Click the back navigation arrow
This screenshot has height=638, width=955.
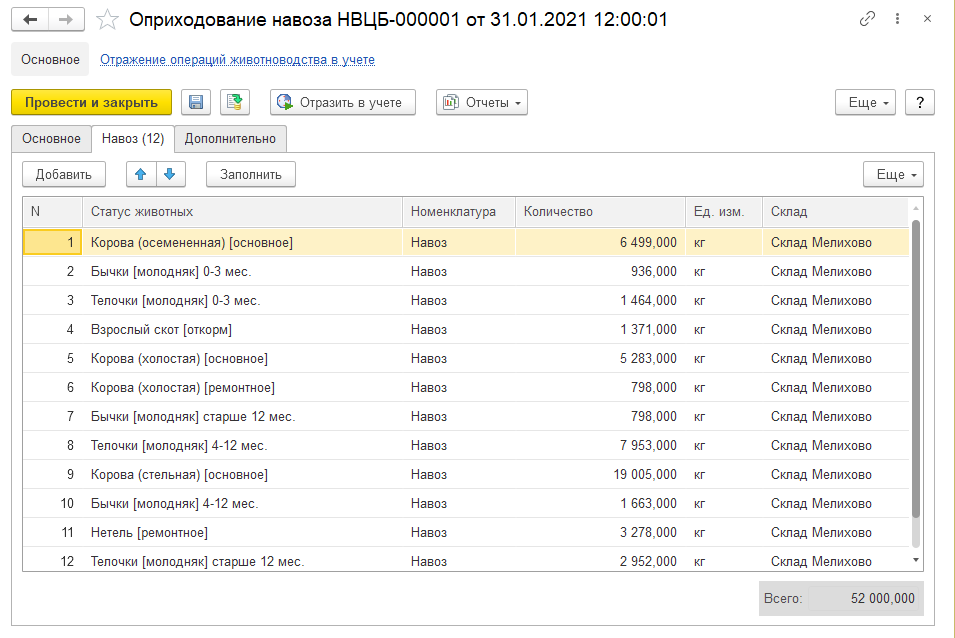click(30, 19)
